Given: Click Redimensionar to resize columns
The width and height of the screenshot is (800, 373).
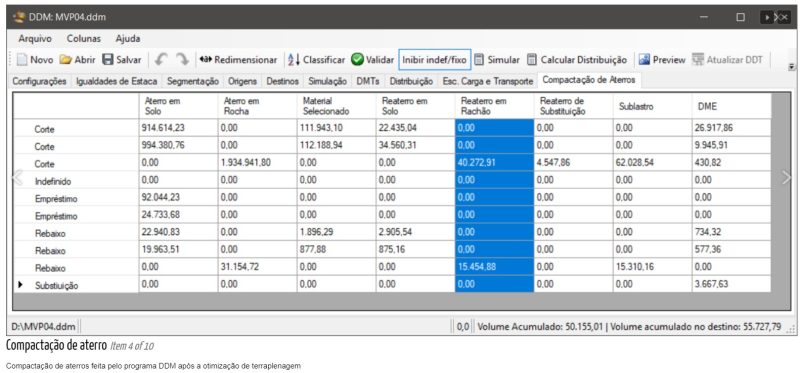Looking at the screenshot, I should pyautogui.click(x=238, y=60).
